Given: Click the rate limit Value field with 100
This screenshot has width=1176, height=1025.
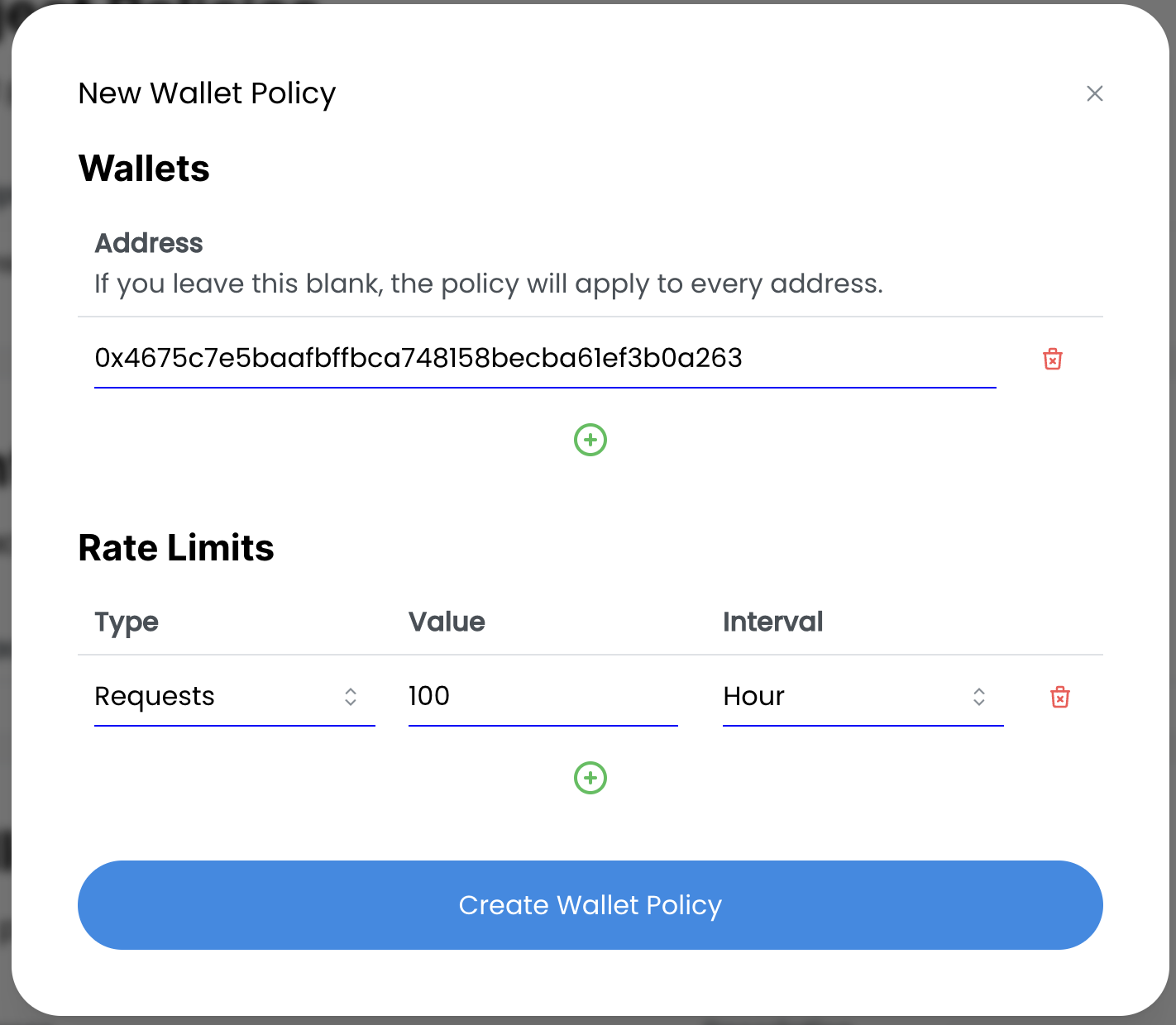Looking at the screenshot, I should click(543, 697).
